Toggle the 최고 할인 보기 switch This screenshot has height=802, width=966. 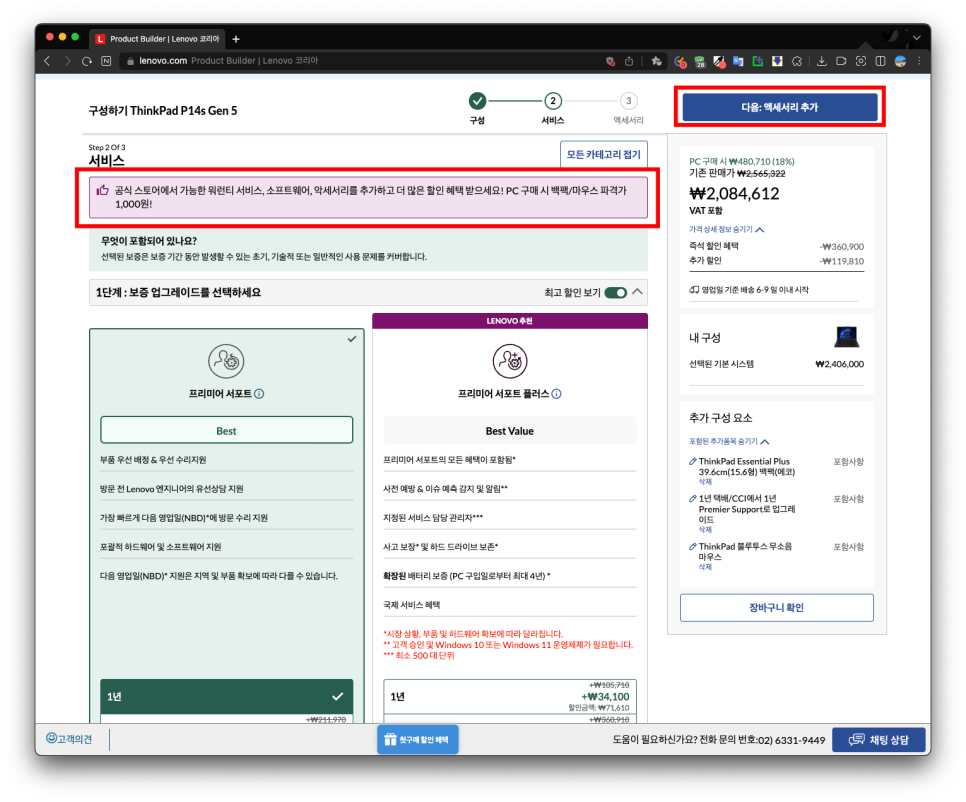coord(615,293)
